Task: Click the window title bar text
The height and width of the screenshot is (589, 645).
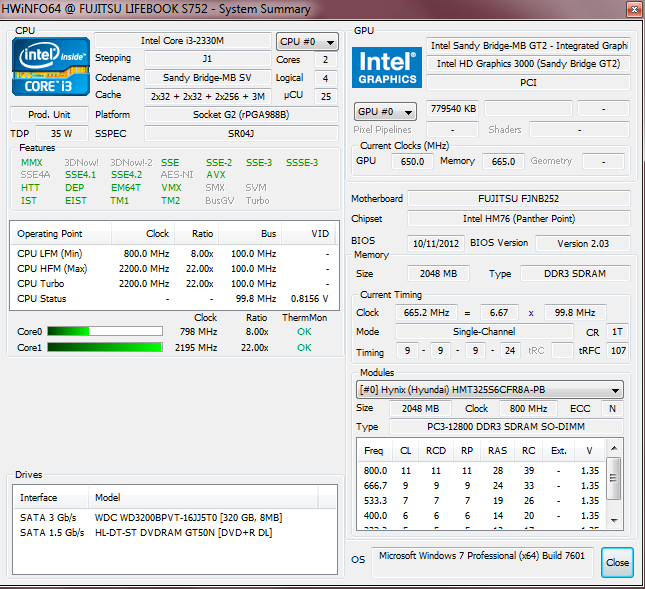Action: click(156, 9)
